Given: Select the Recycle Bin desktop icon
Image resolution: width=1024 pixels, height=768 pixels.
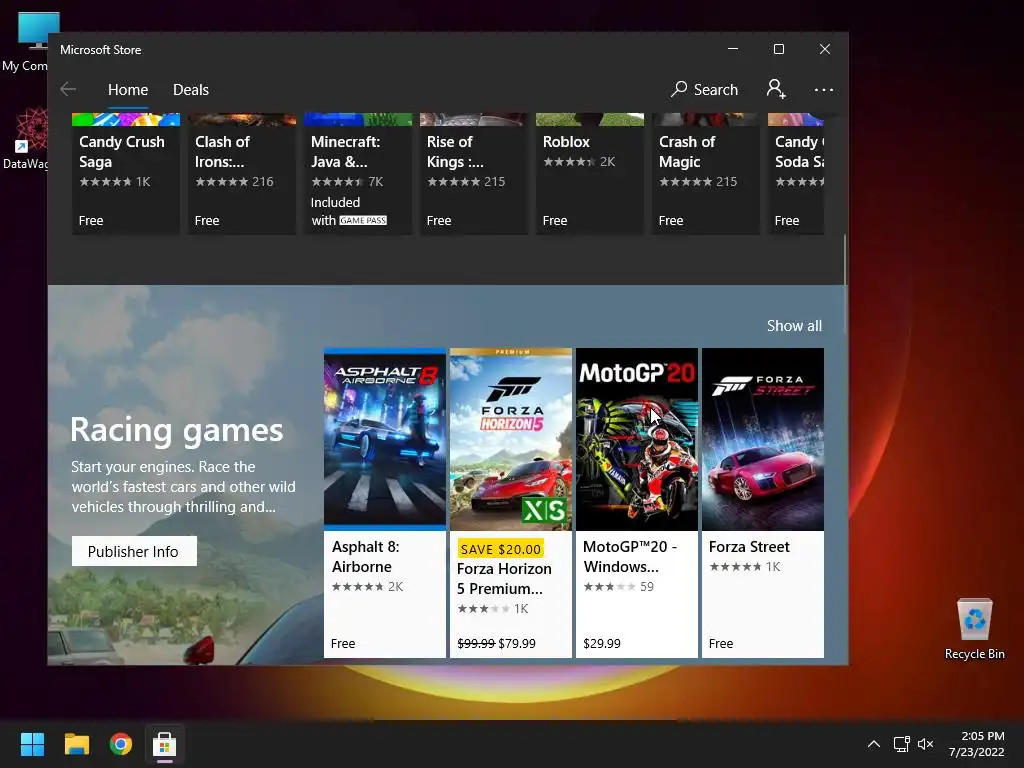Looking at the screenshot, I should pos(974,629).
